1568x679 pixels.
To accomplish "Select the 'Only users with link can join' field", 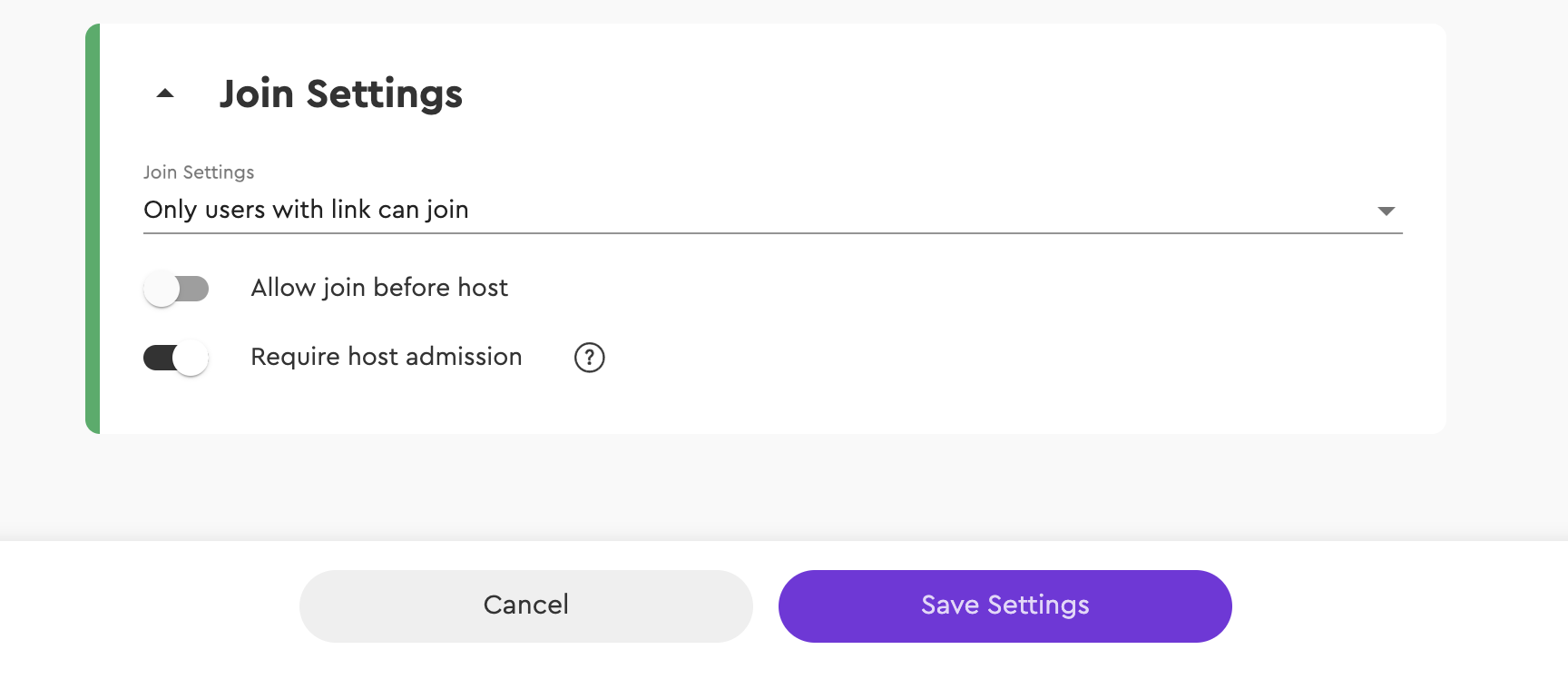I will 773,210.
